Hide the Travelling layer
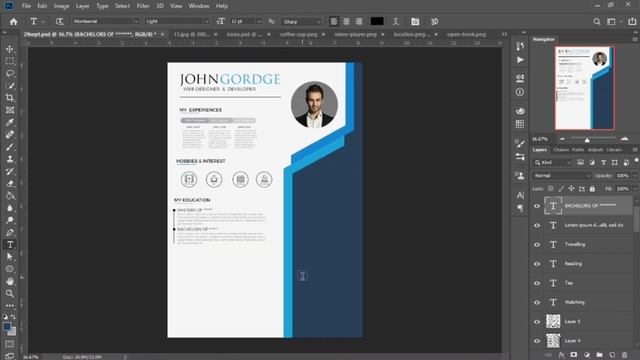Image resolution: width=640 pixels, height=360 pixels. pos(537,244)
